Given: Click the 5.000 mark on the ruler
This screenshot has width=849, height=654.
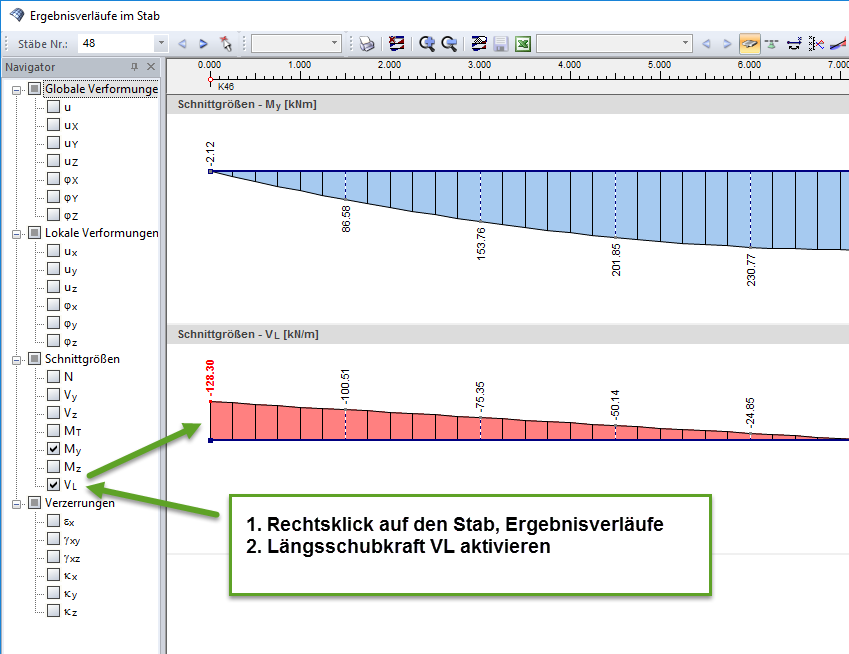Looking at the screenshot, I should pyautogui.click(x=659, y=64).
